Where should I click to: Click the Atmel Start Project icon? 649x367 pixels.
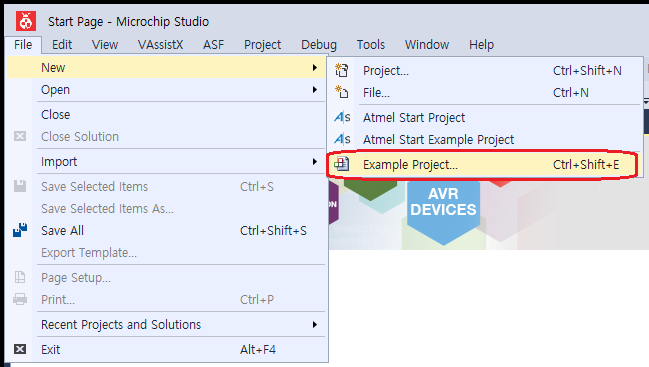pos(342,118)
